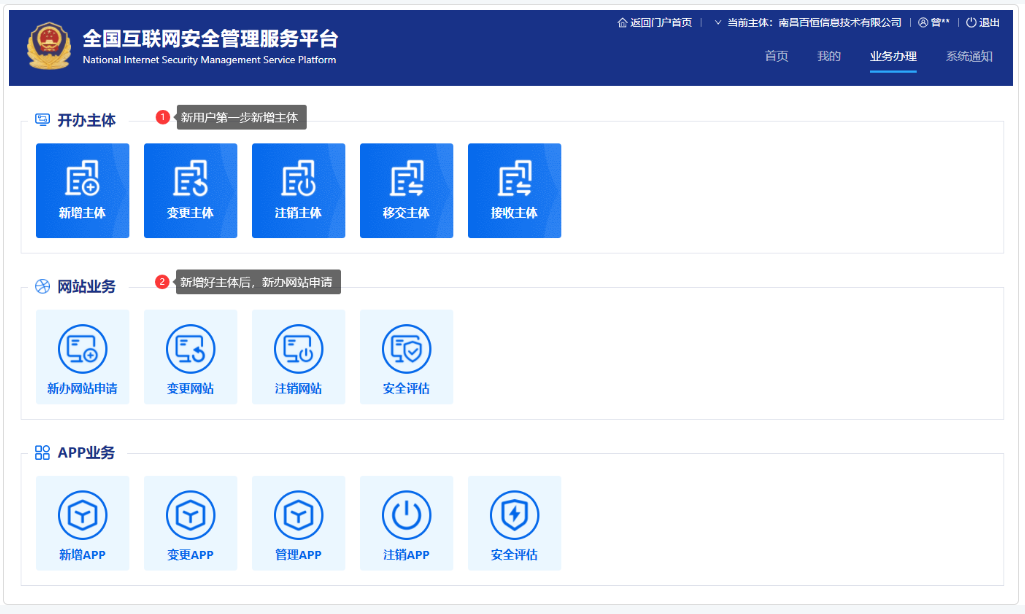This screenshot has height=614, width=1025.
Task: Open APP 安全评估 shield icon
Action: (x=514, y=523)
